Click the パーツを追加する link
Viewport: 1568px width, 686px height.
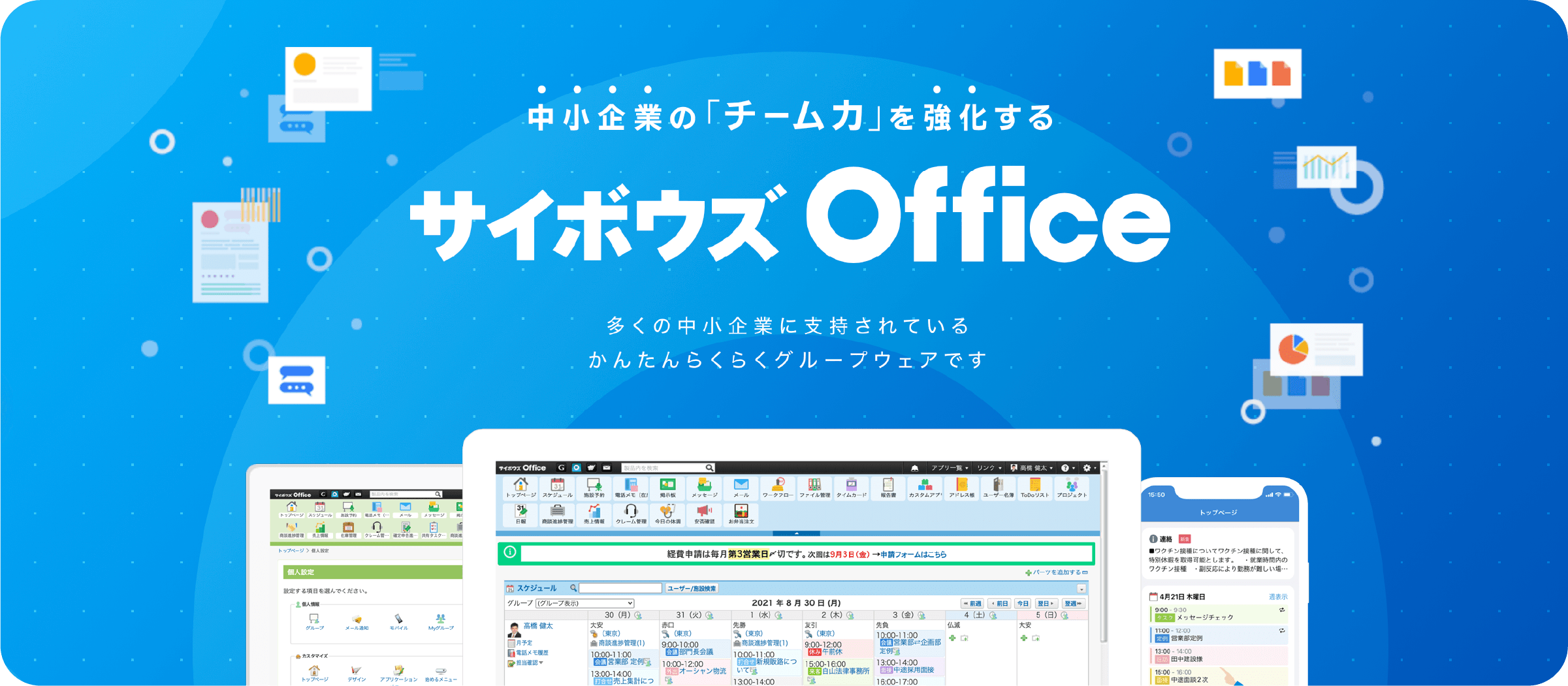(x=1057, y=572)
